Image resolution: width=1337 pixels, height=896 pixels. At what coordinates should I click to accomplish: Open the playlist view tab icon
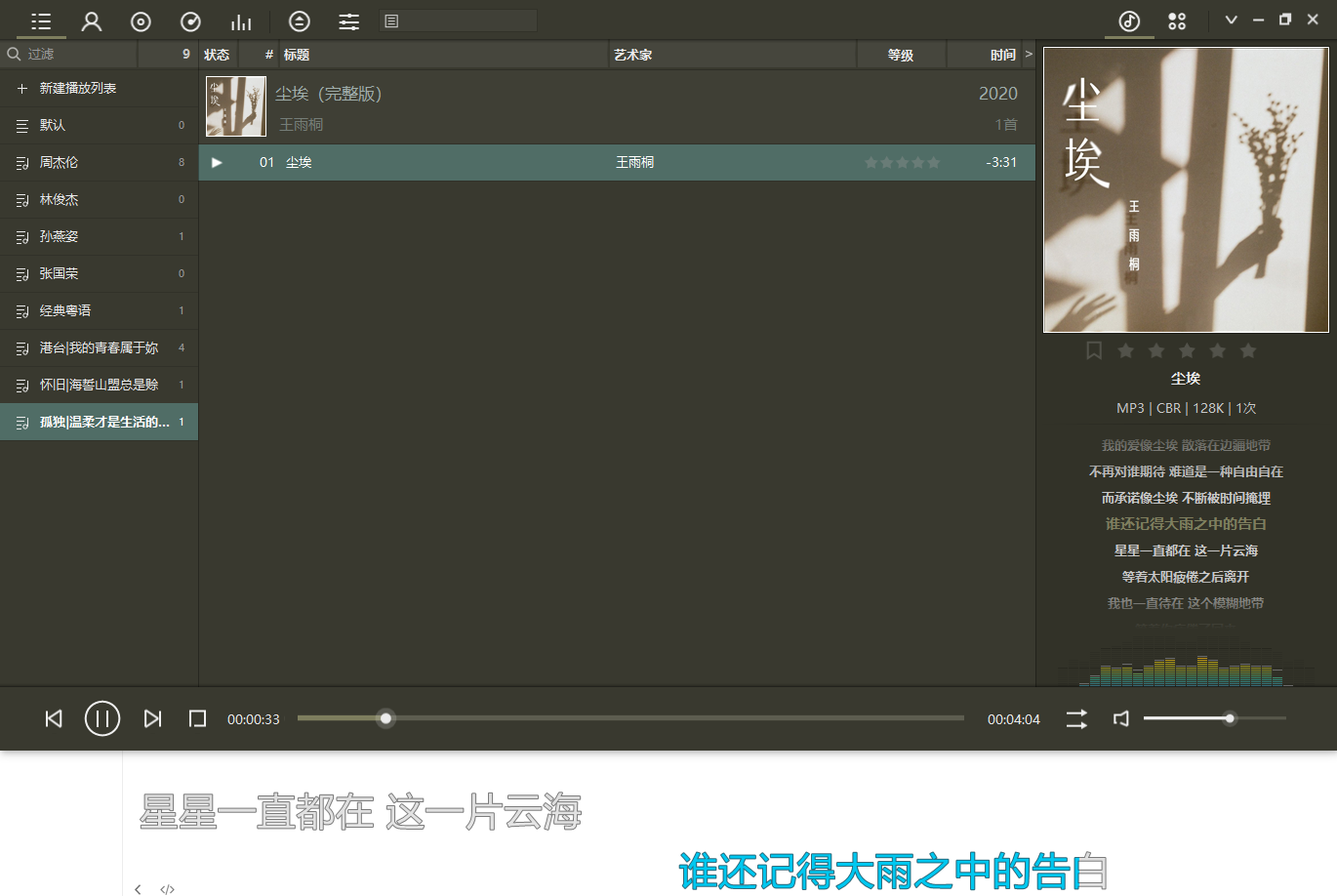[x=41, y=21]
